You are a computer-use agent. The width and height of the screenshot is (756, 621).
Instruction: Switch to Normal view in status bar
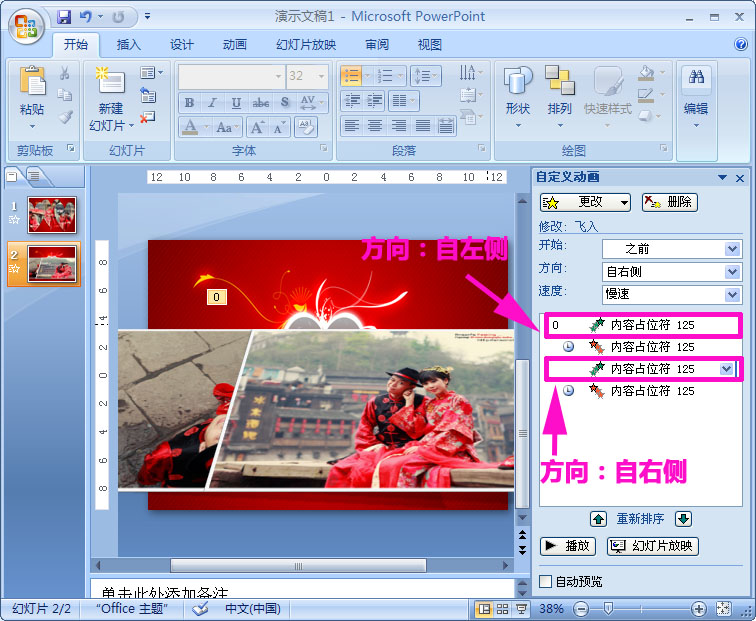point(484,609)
